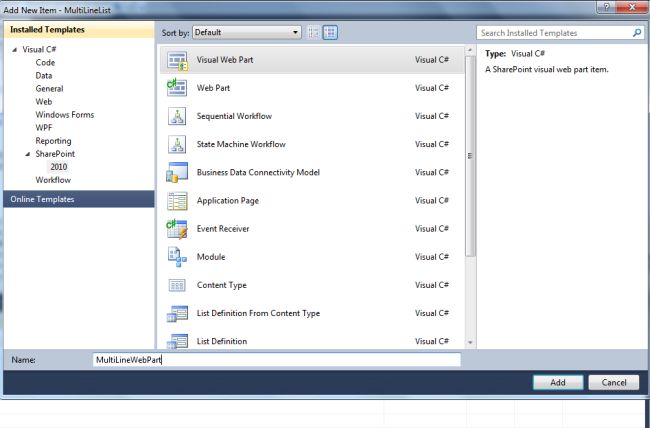The height and width of the screenshot is (428, 650).
Task: Select the WPF category
Action: [44, 128]
